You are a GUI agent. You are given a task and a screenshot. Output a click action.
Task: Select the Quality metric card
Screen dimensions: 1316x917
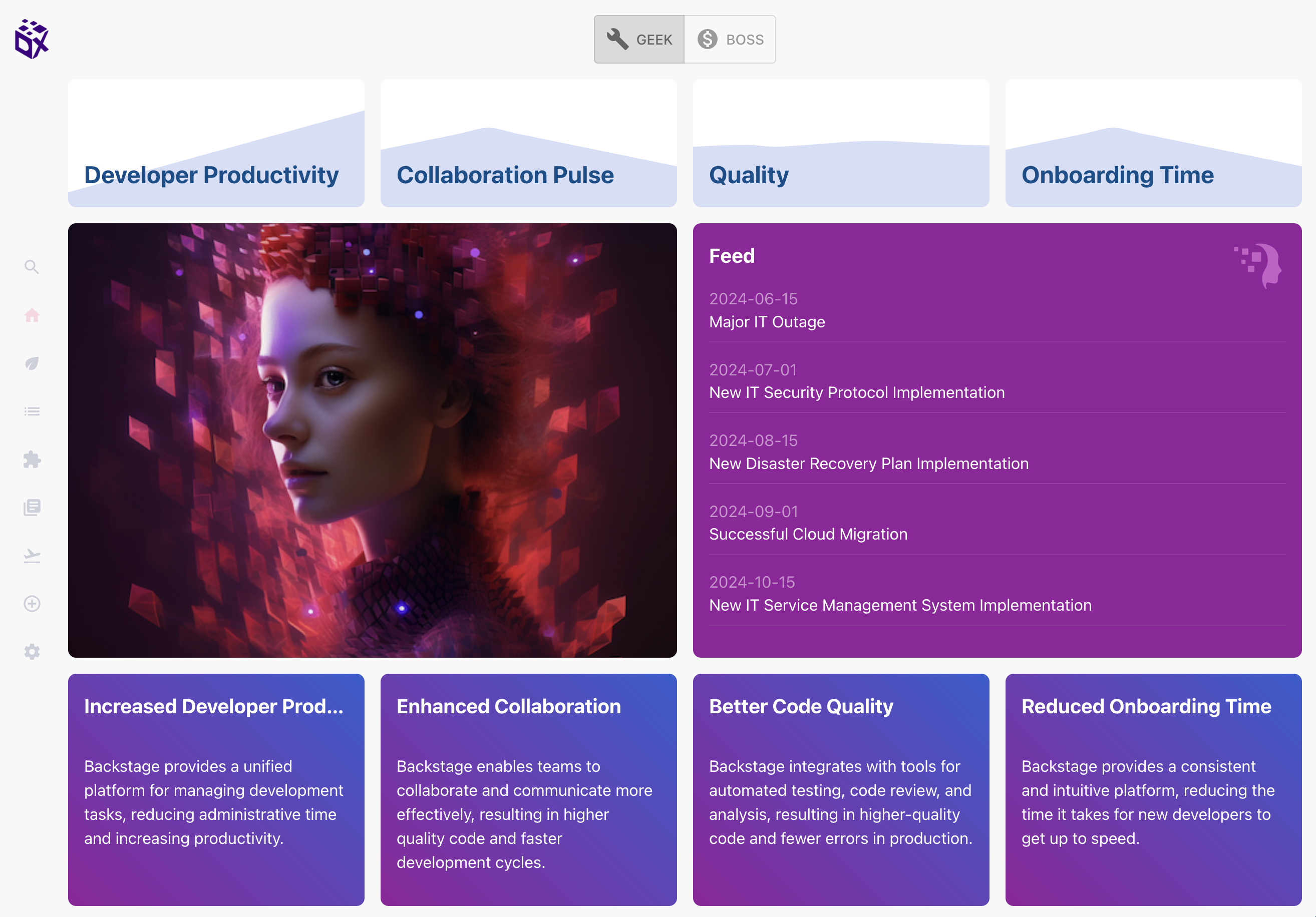(841, 143)
